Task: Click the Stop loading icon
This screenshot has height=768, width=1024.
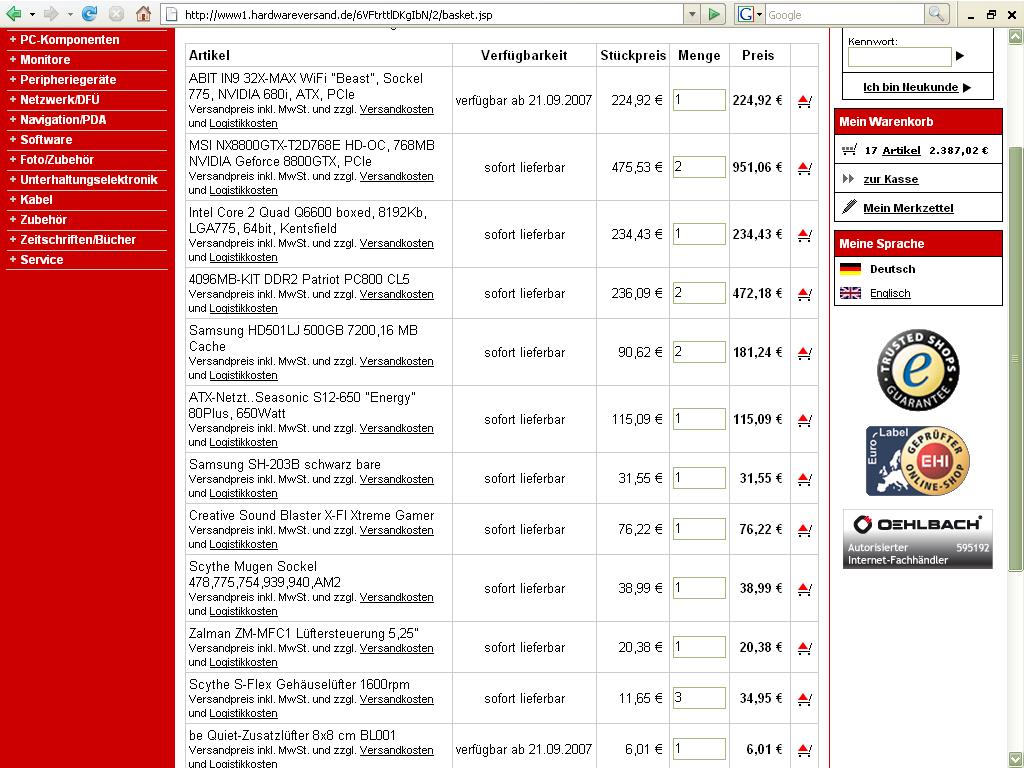Action: 116,14
